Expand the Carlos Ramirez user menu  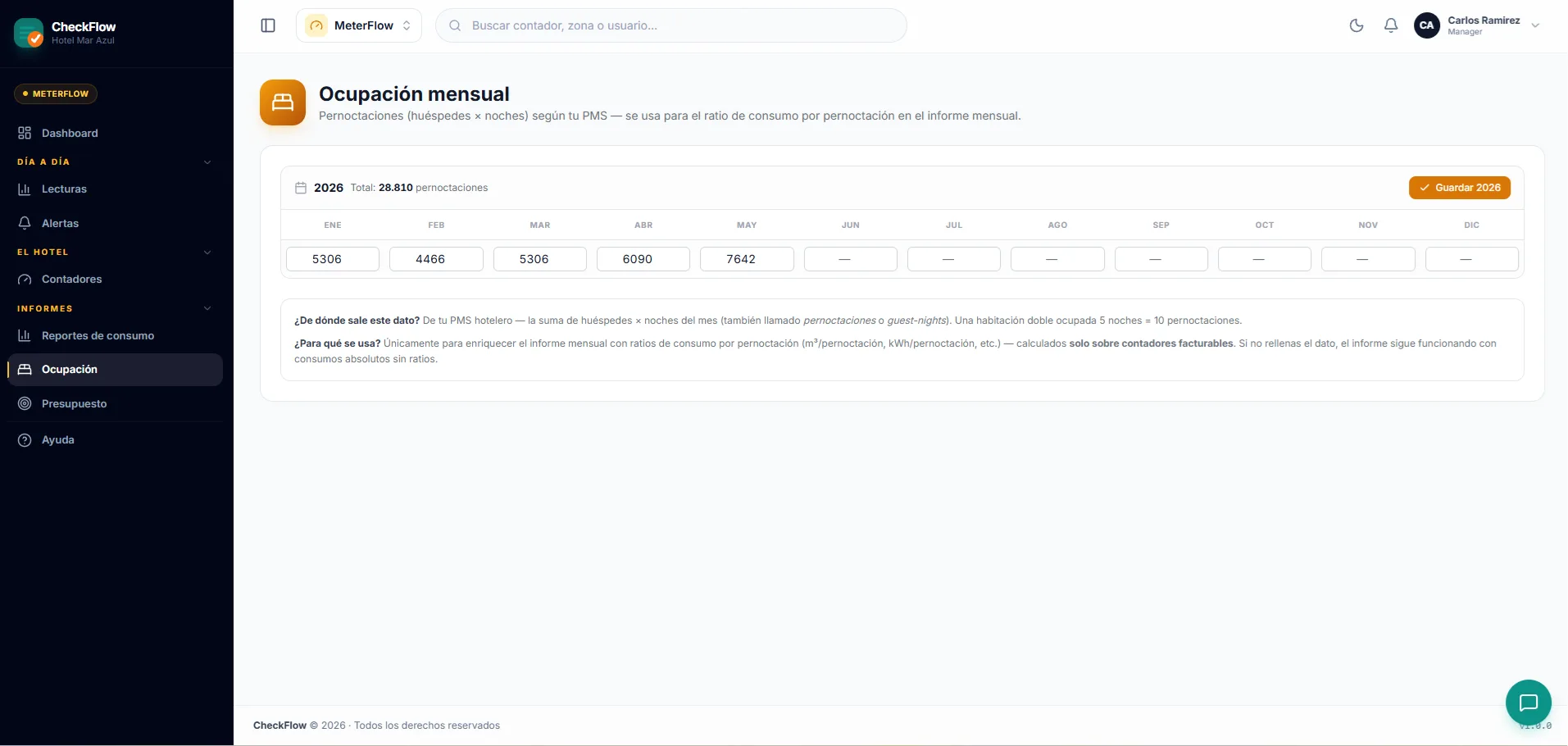click(x=1535, y=25)
